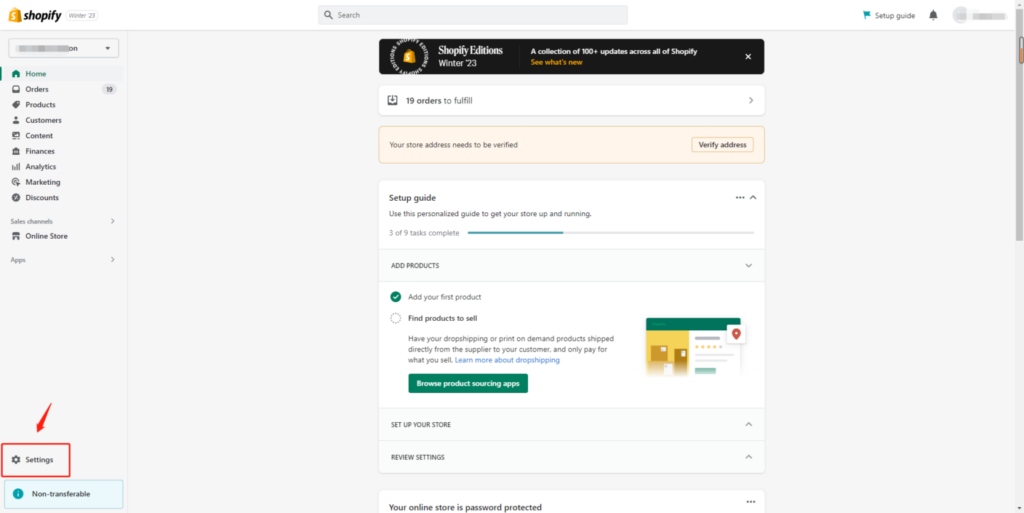The image size is (1024, 513).
Task: Select the Find products to sell circle
Action: coord(396,319)
